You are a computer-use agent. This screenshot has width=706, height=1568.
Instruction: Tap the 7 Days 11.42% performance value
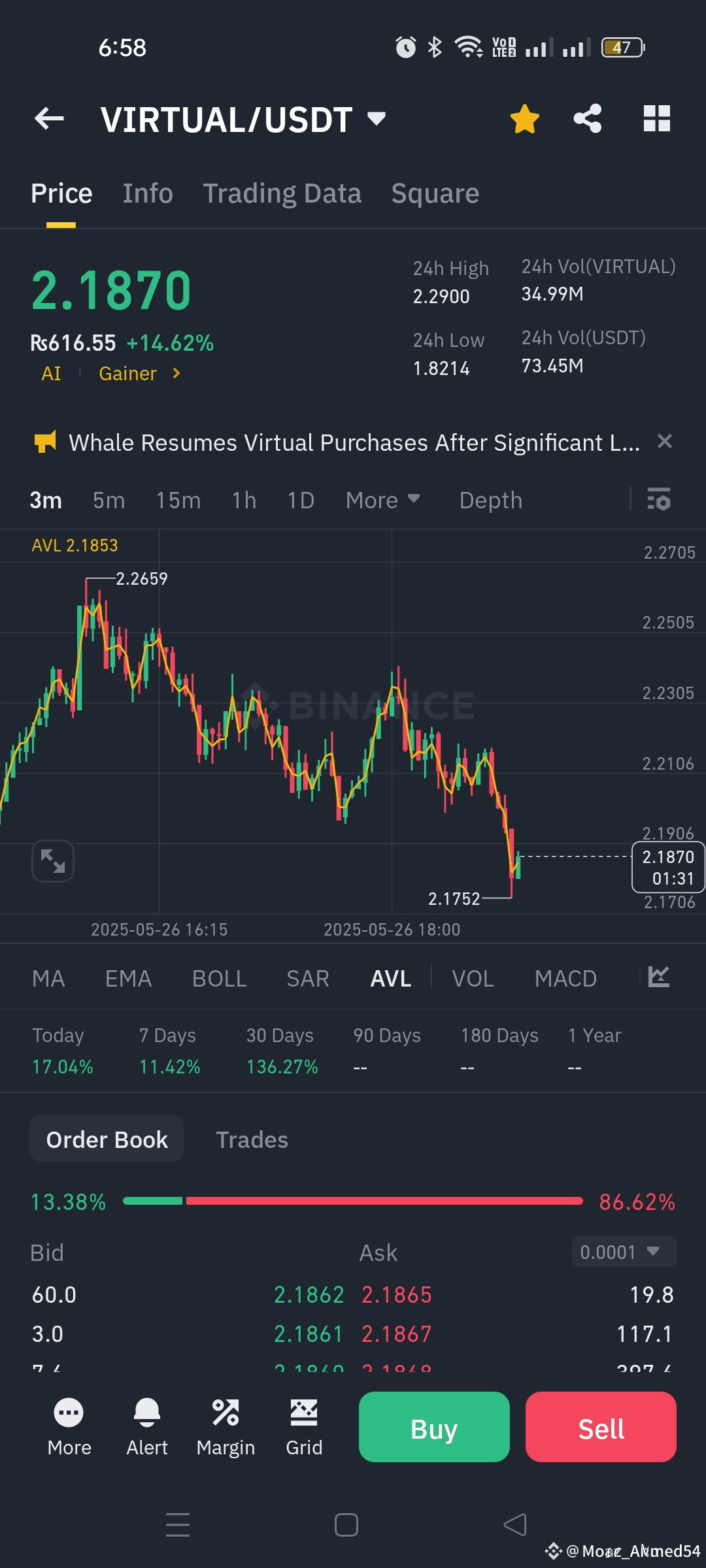coord(169,1067)
